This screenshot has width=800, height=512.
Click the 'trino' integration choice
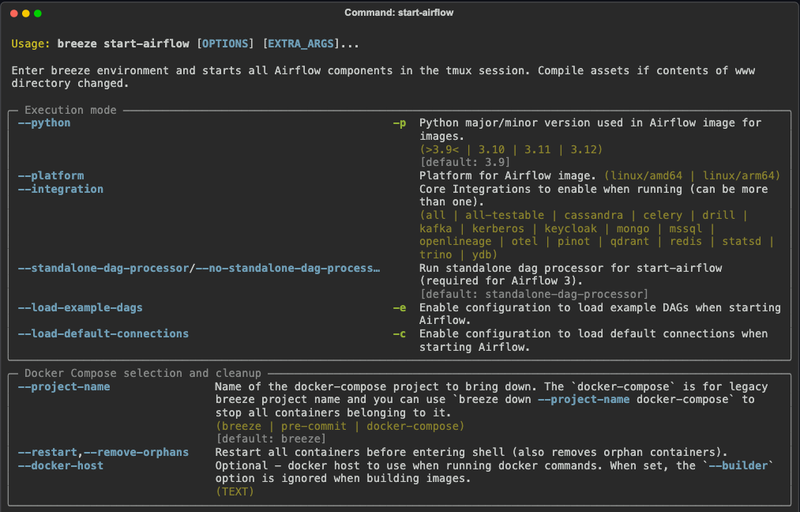click(x=436, y=254)
